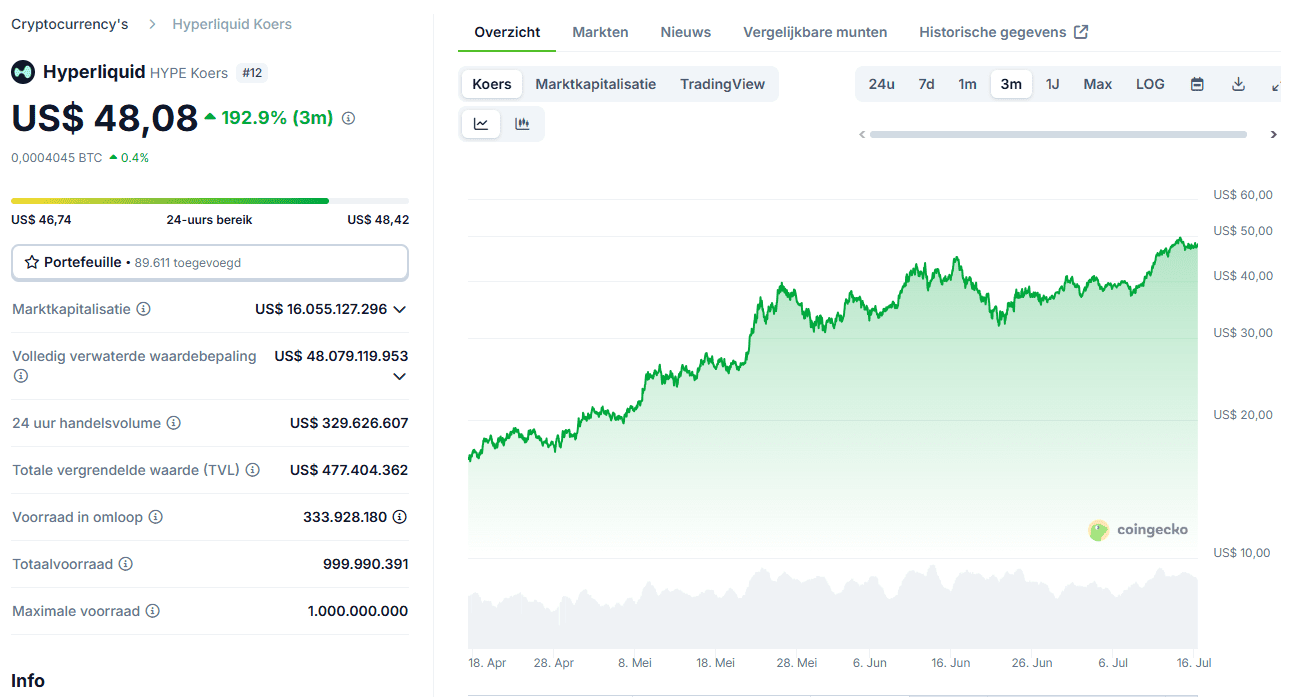The height and width of the screenshot is (697, 1290).
Task: Click the Info section heading
Action: [x=28, y=681]
